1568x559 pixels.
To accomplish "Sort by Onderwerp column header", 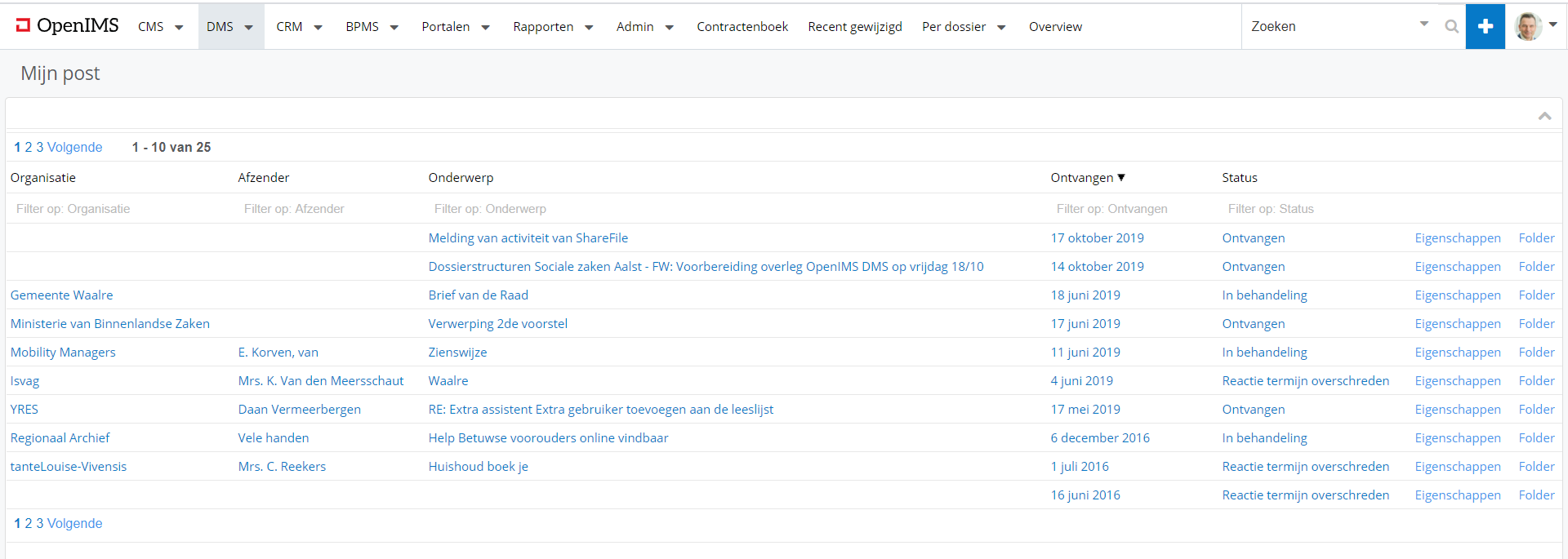I will pos(461,178).
